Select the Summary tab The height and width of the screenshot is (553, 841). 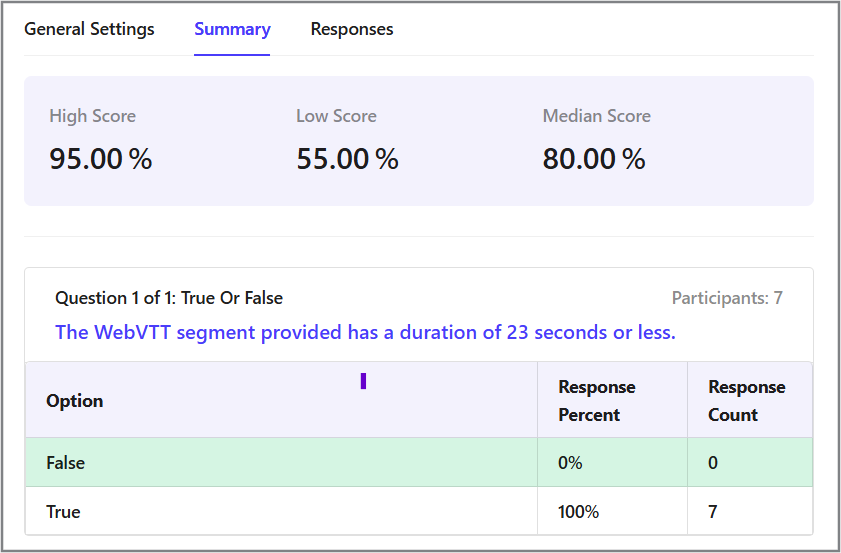(232, 29)
